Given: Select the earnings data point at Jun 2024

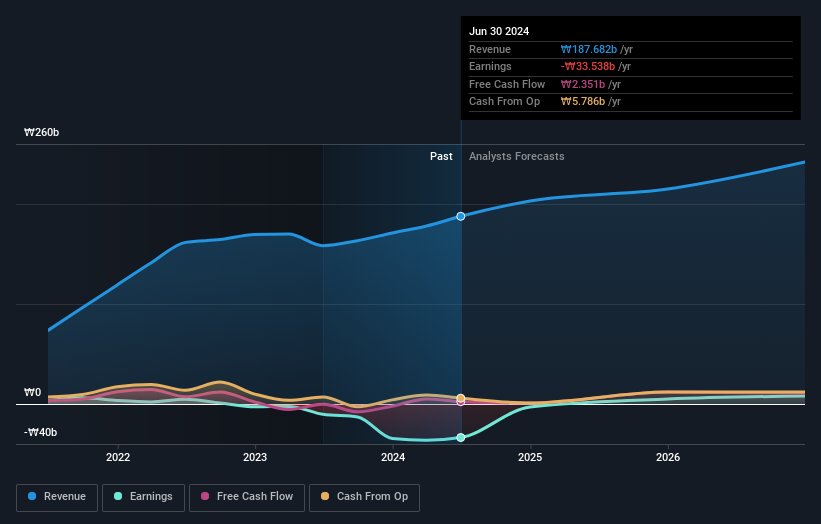Looking at the screenshot, I should coord(461,438).
